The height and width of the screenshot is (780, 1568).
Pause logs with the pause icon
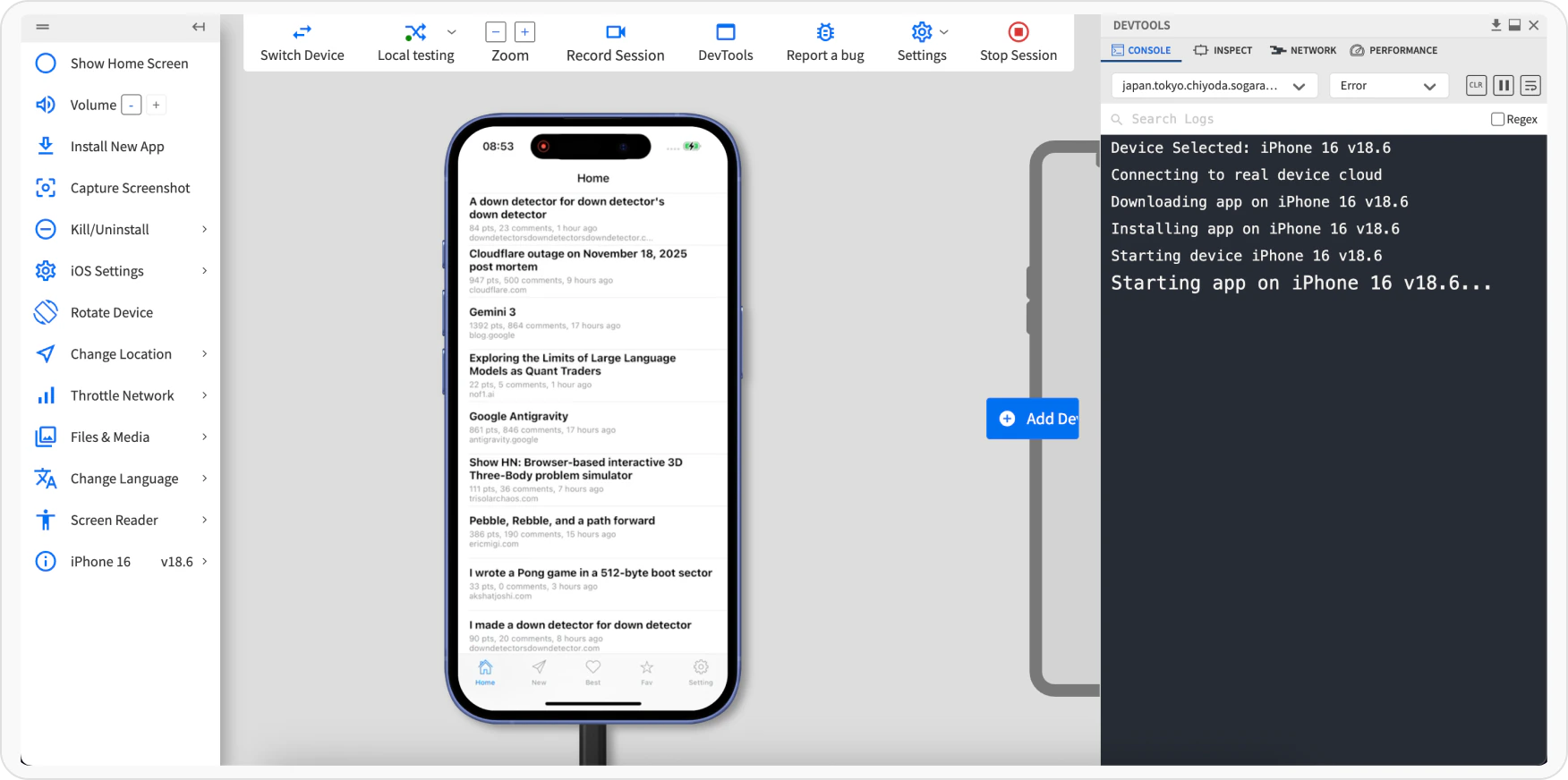coord(1504,86)
